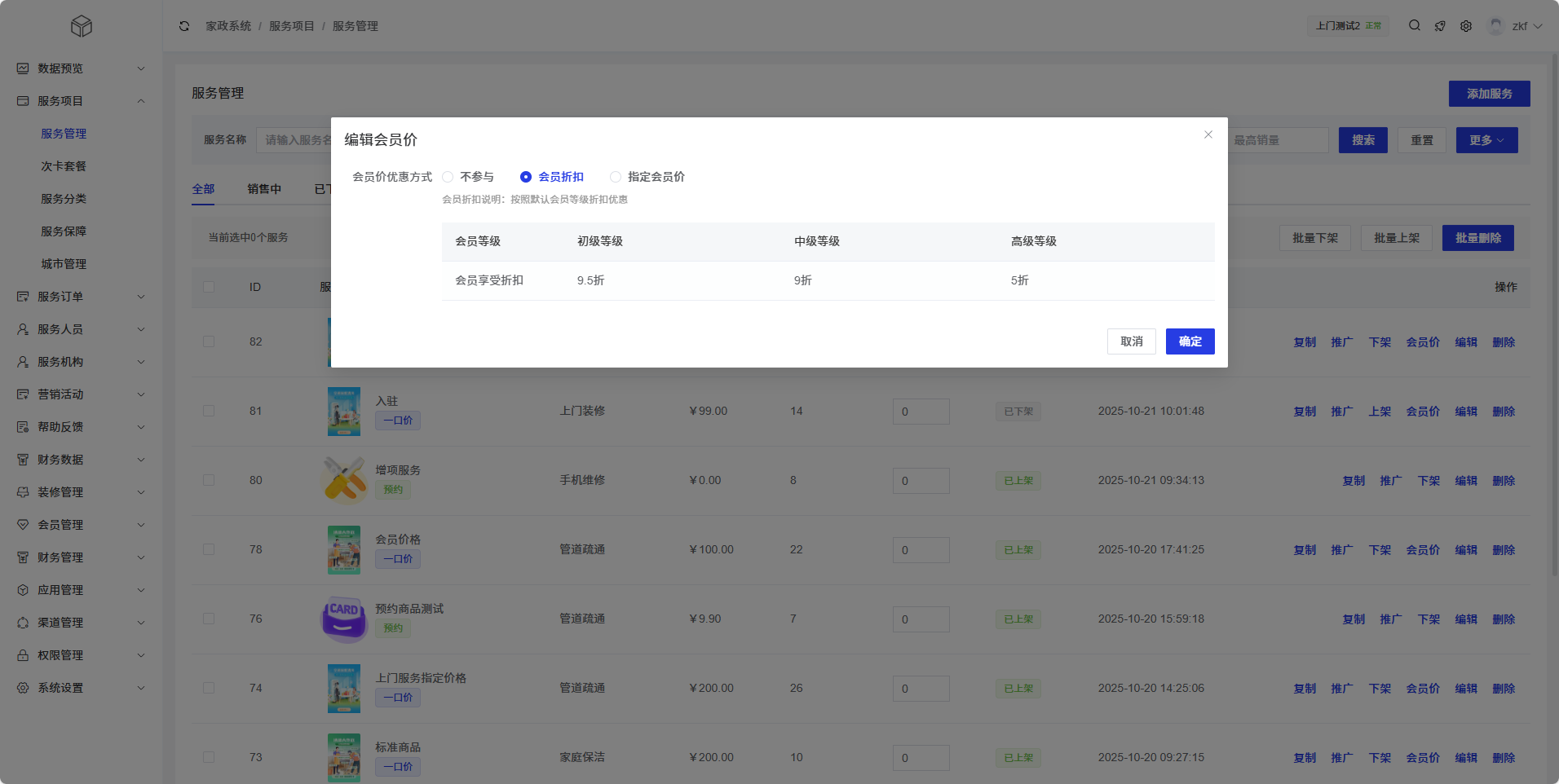Select the 不参与 radio option
Image resolution: width=1559 pixels, height=784 pixels.
click(448, 177)
